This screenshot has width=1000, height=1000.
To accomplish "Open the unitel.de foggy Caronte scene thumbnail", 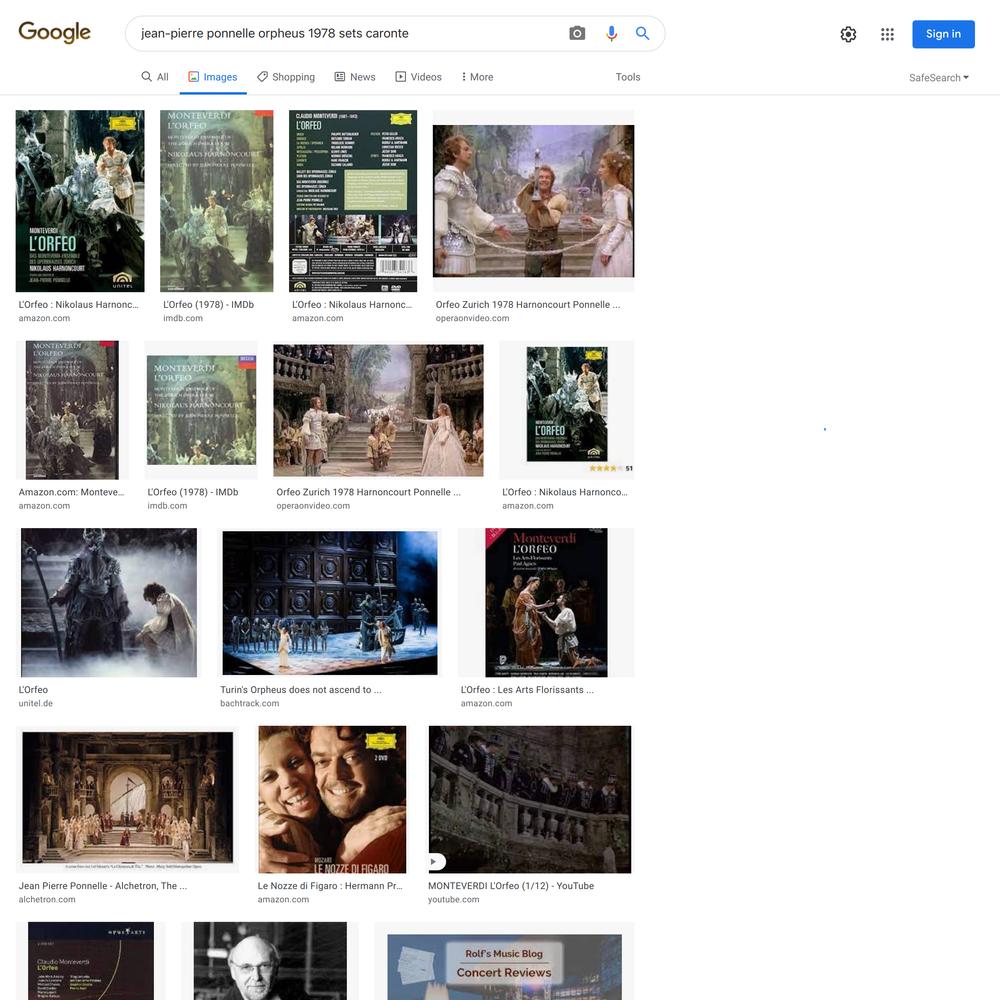I will pos(109,602).
